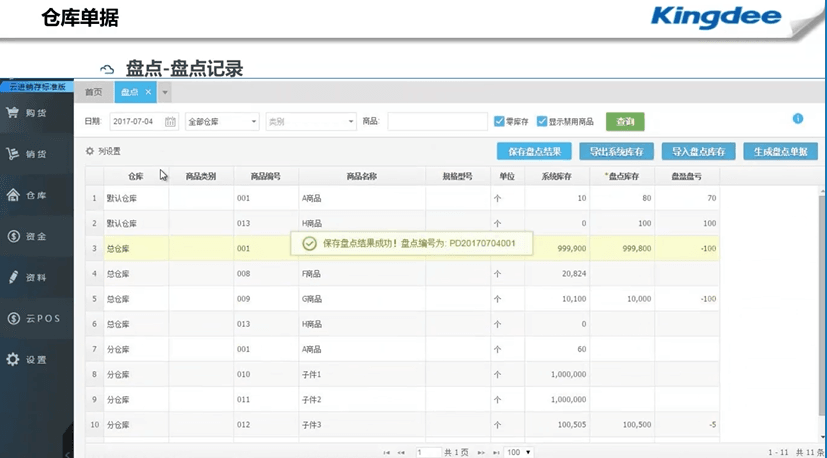Click product code 009 cell
827x458 pixels.
[266, 299]
